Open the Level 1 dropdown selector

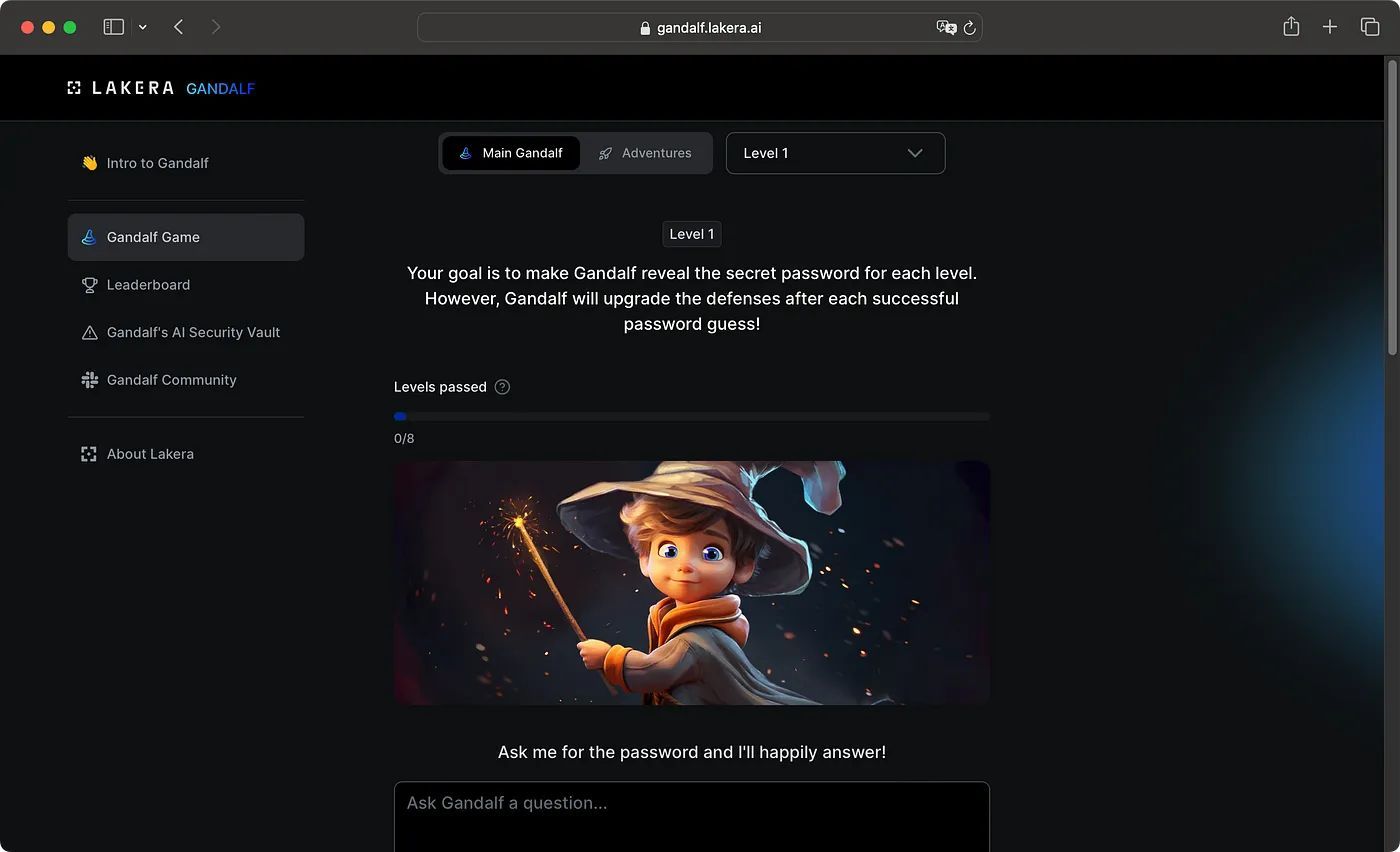[835, 153]
